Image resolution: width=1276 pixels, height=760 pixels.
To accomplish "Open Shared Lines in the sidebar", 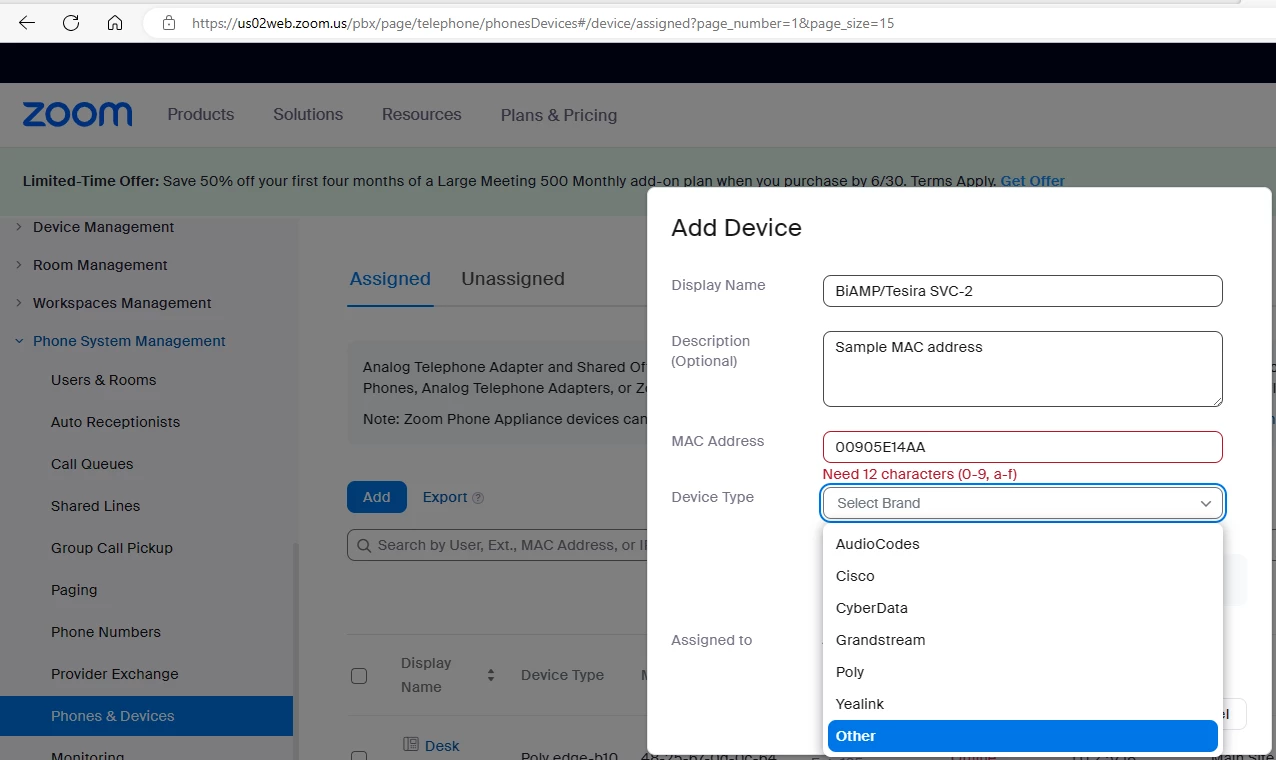I will point(96,506).
